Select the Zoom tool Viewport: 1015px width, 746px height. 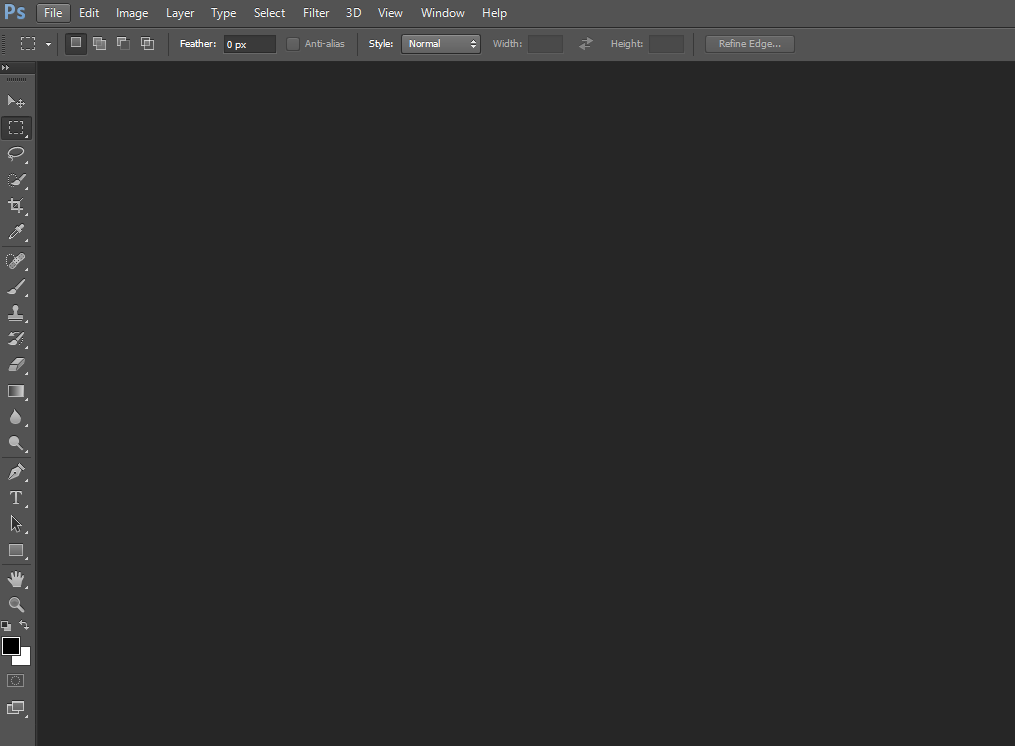tap(16, 604)
